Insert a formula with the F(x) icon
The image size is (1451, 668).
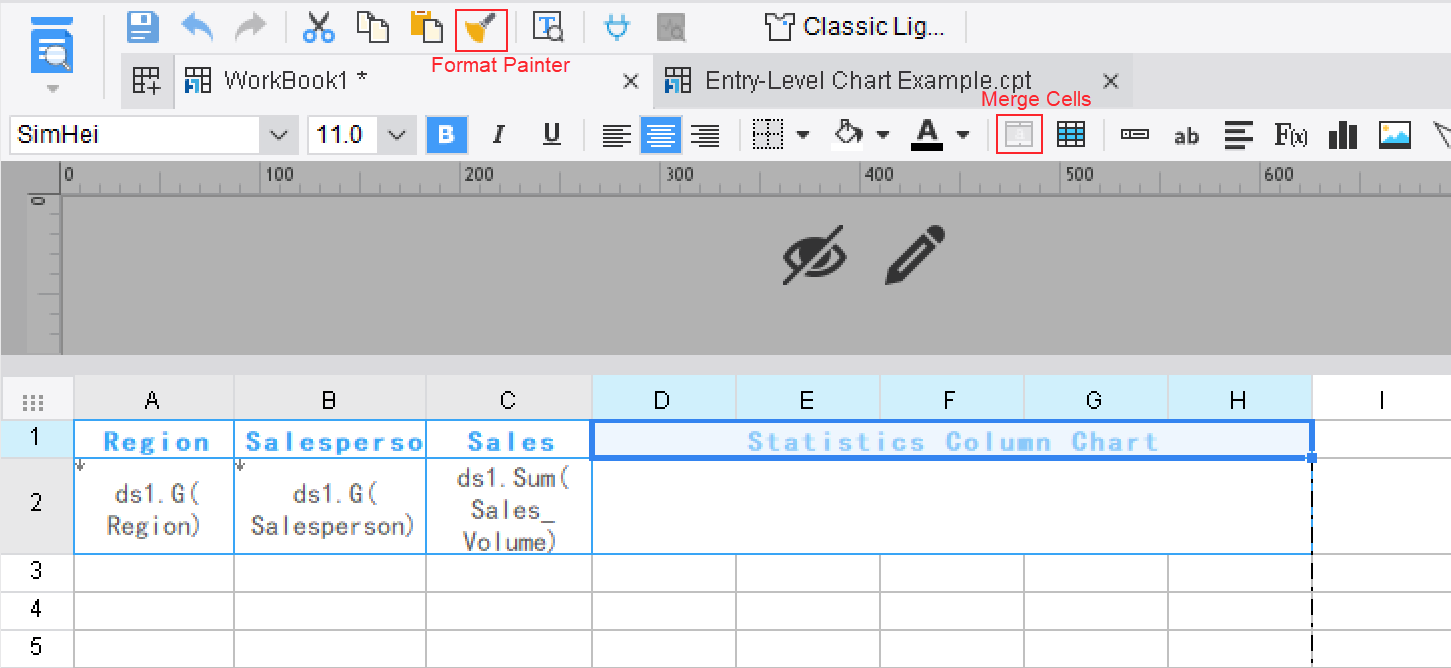click(x=1291, y=134)
